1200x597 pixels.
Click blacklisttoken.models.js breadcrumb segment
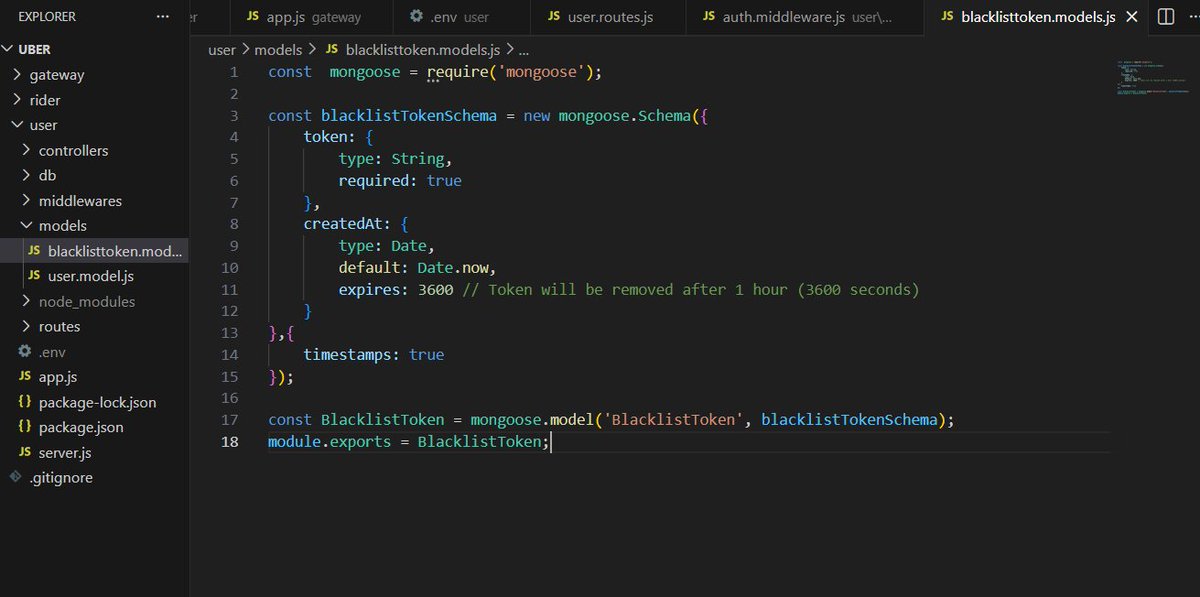tap(423, 50)
